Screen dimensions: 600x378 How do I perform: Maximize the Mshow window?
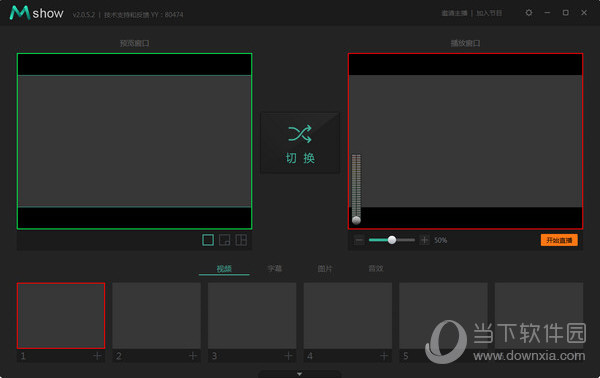566,13
